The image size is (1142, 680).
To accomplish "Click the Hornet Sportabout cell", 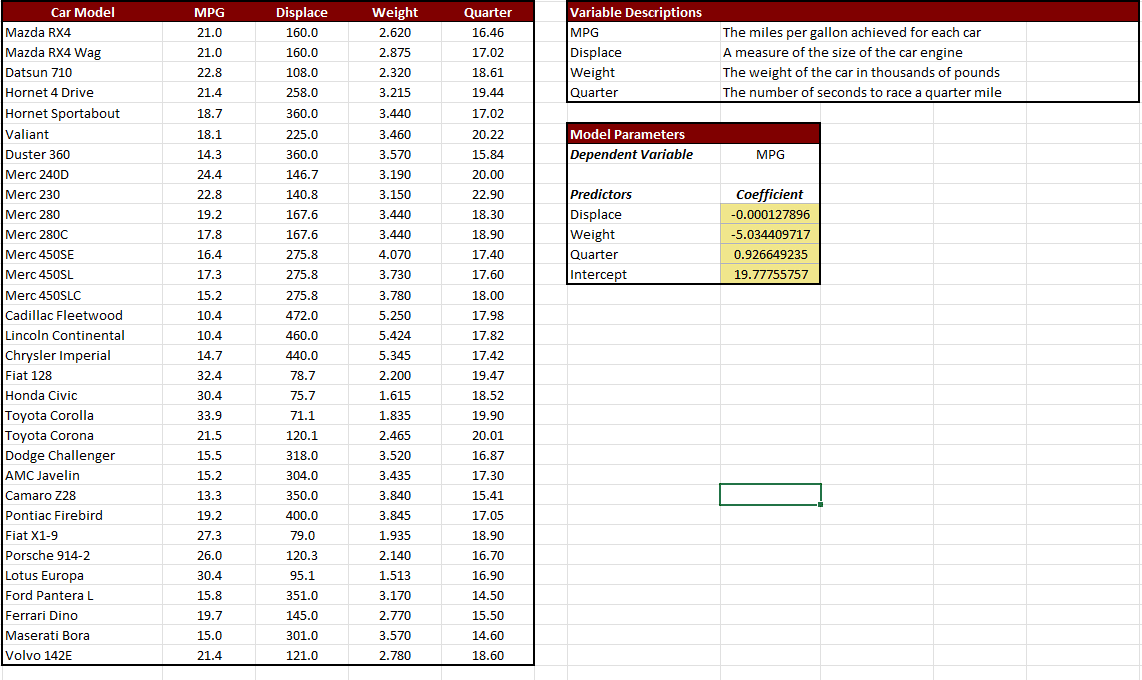I will click(x=82, y=114).
